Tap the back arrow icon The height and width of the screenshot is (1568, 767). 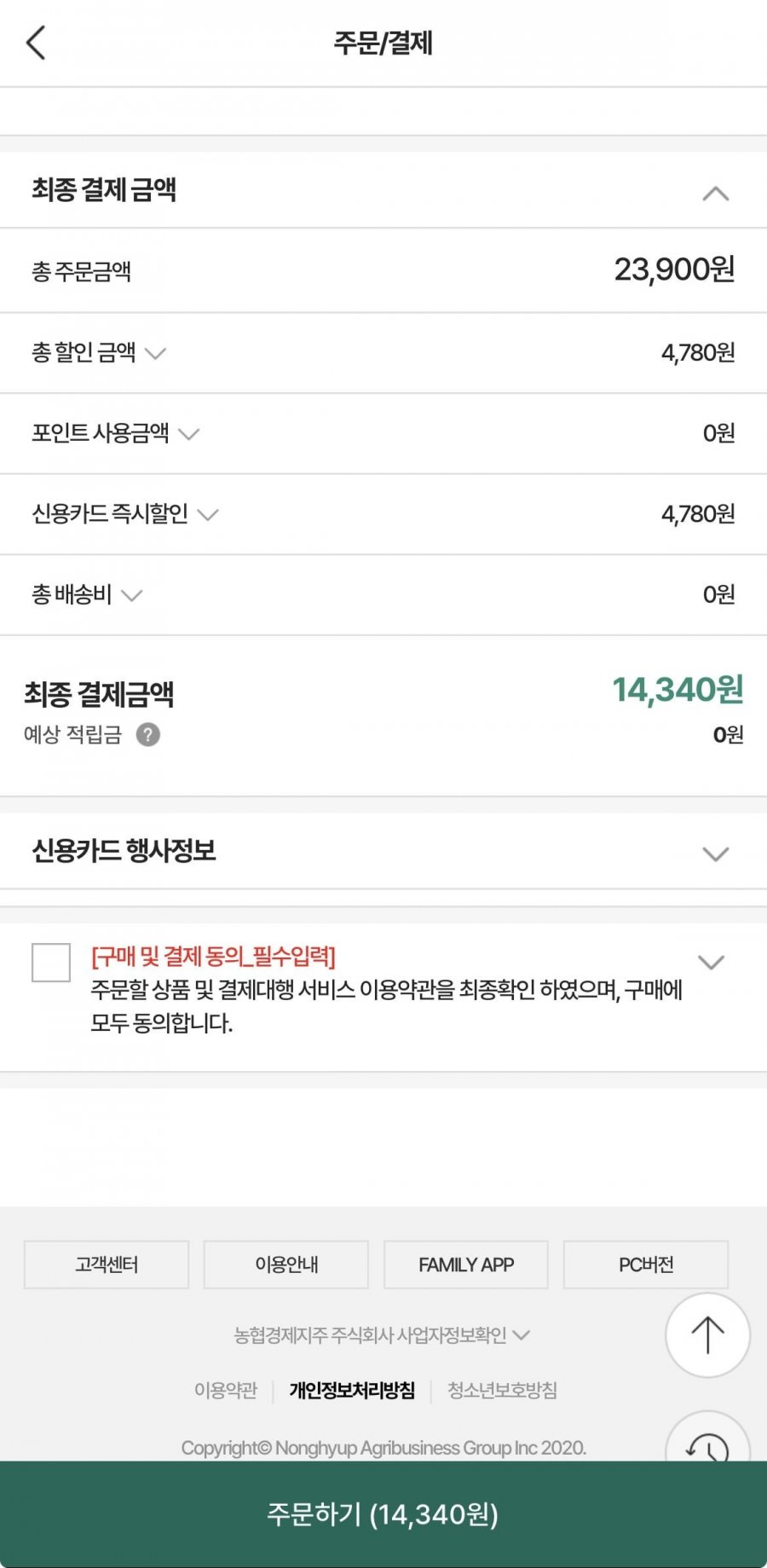(36, 43)
